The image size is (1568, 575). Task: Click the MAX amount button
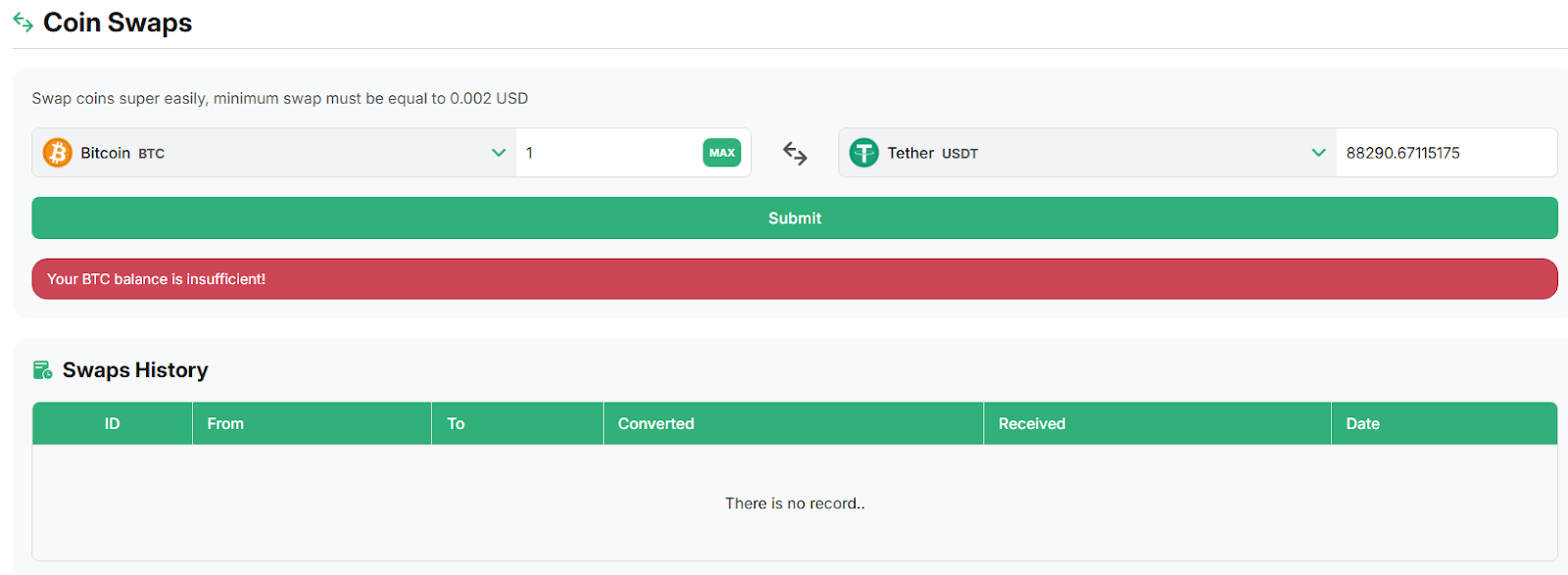click(722, 153)
